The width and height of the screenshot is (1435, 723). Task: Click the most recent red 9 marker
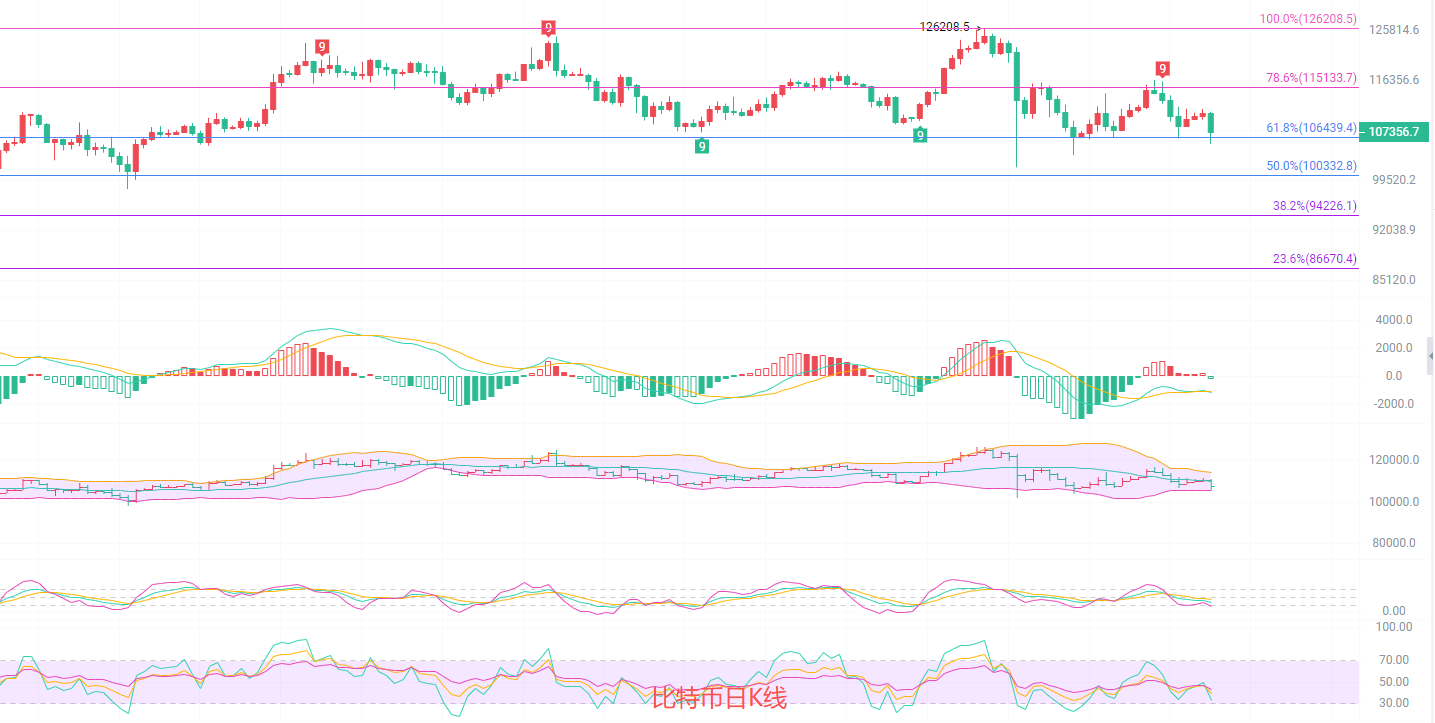click(1161, 69)
